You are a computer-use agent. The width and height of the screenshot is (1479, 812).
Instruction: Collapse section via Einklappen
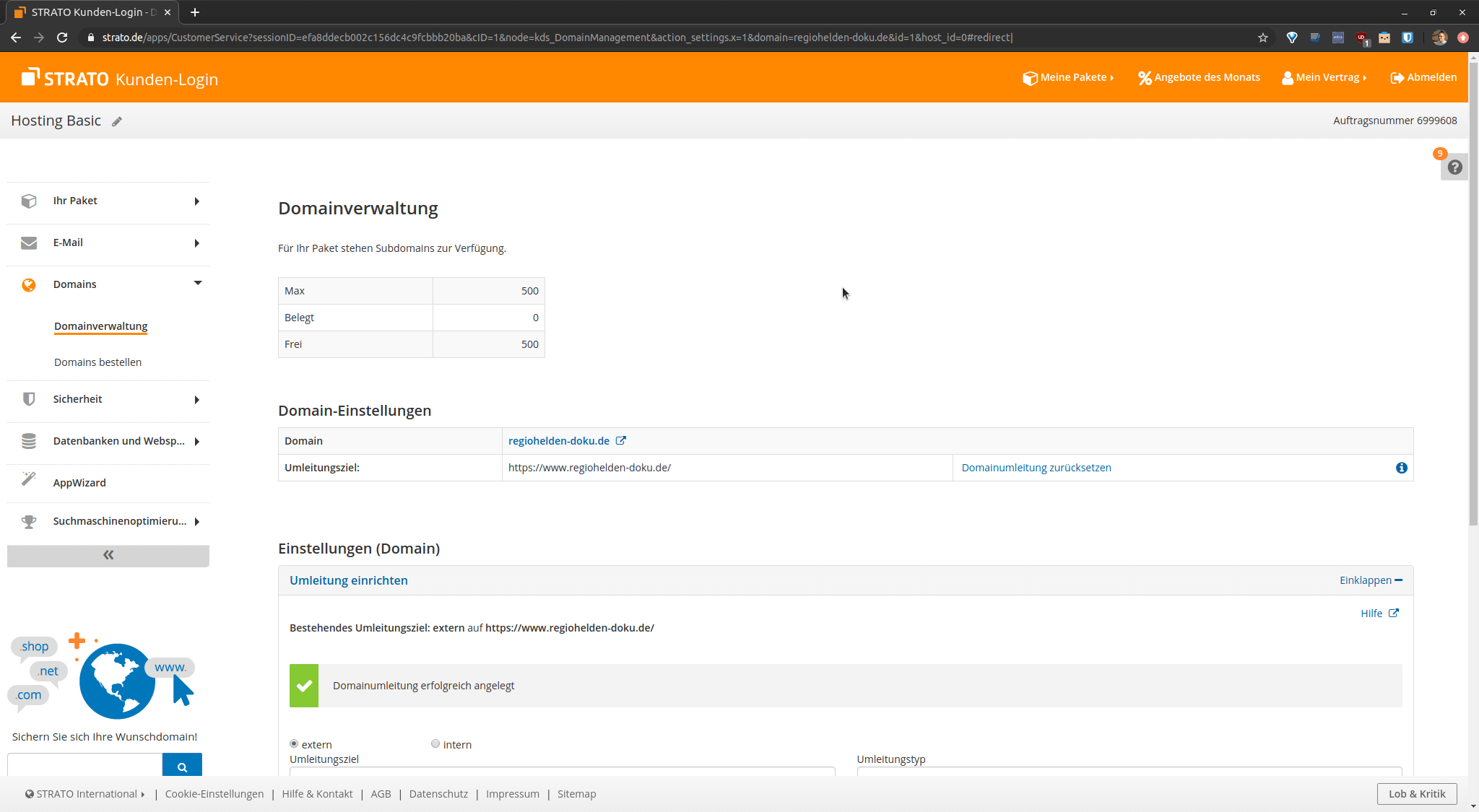[1371, 580]
